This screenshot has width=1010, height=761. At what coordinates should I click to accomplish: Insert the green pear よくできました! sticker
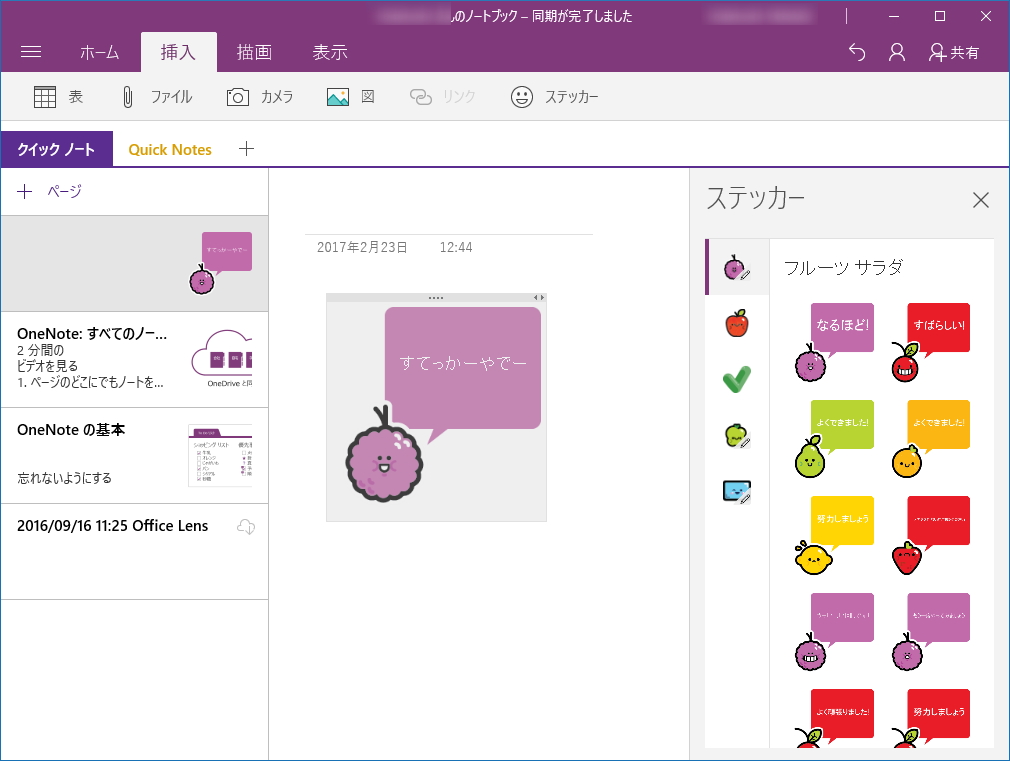(x=835, y=439)
